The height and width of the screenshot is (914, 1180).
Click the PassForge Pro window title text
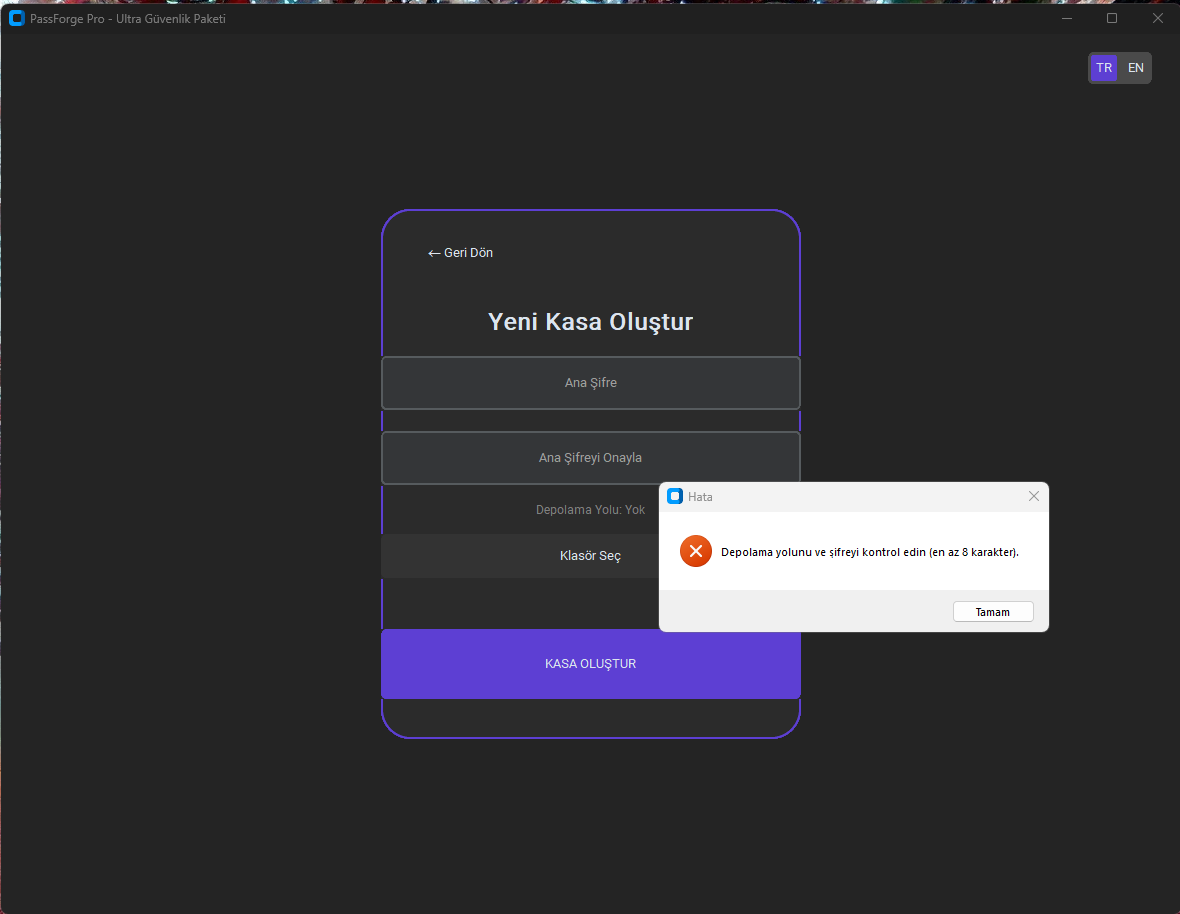pos(127,19)
